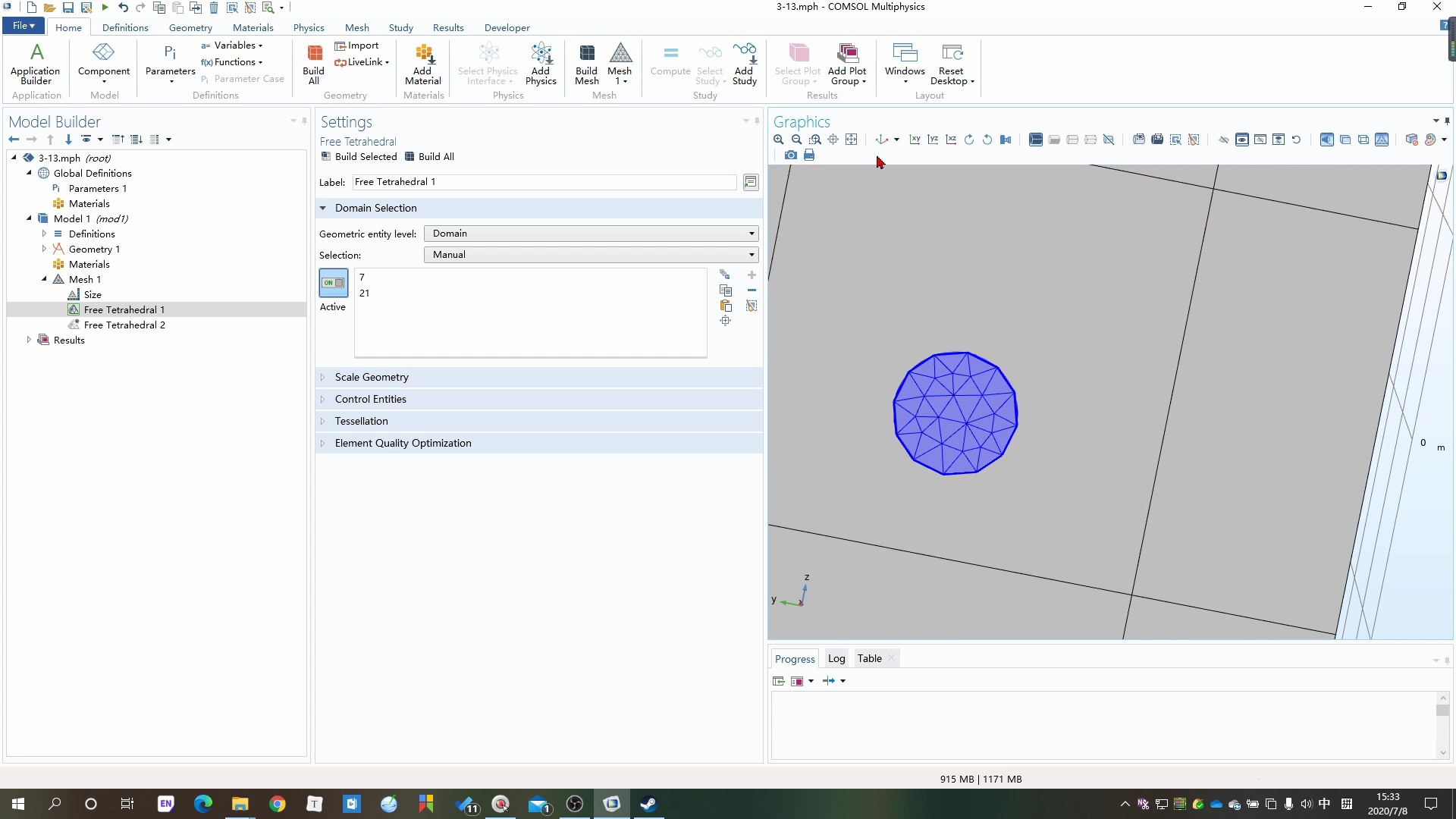This screenshot has height=819, width=1456.
Task: Click the Add Material icon
Action: point(423,64)
